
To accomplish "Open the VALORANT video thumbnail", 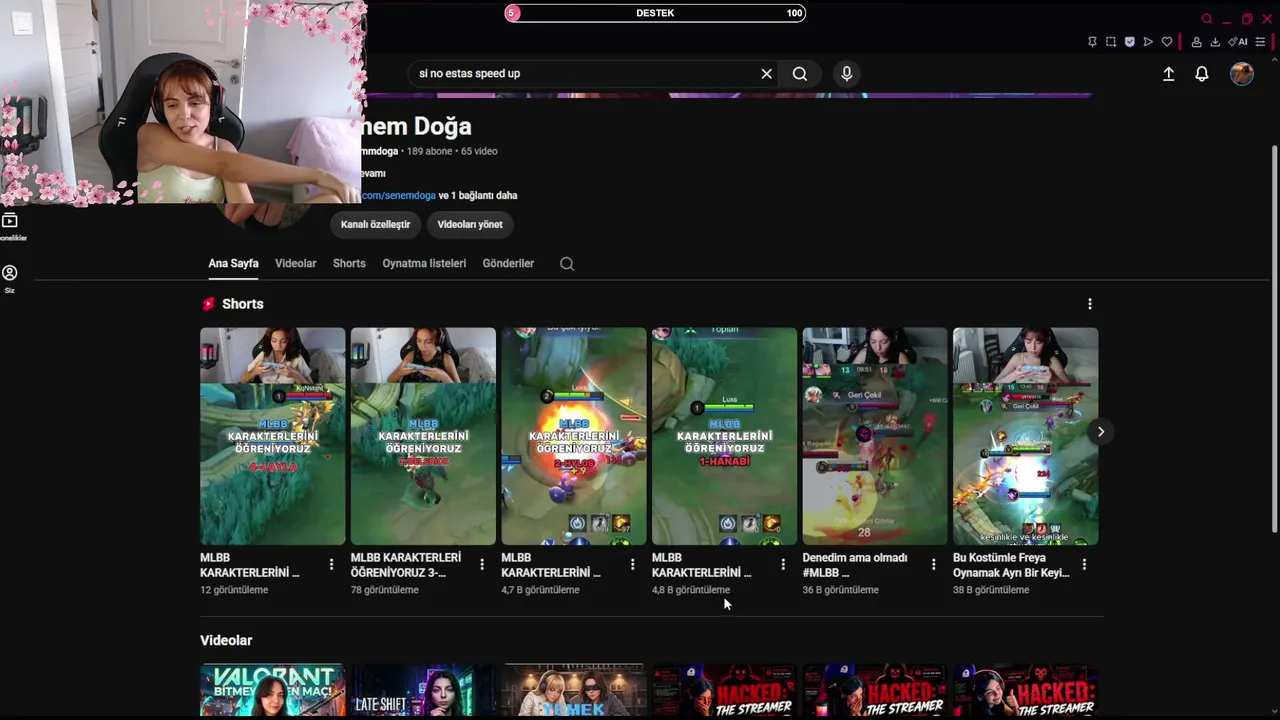I will pyautogui.click(x=272, y=692).
